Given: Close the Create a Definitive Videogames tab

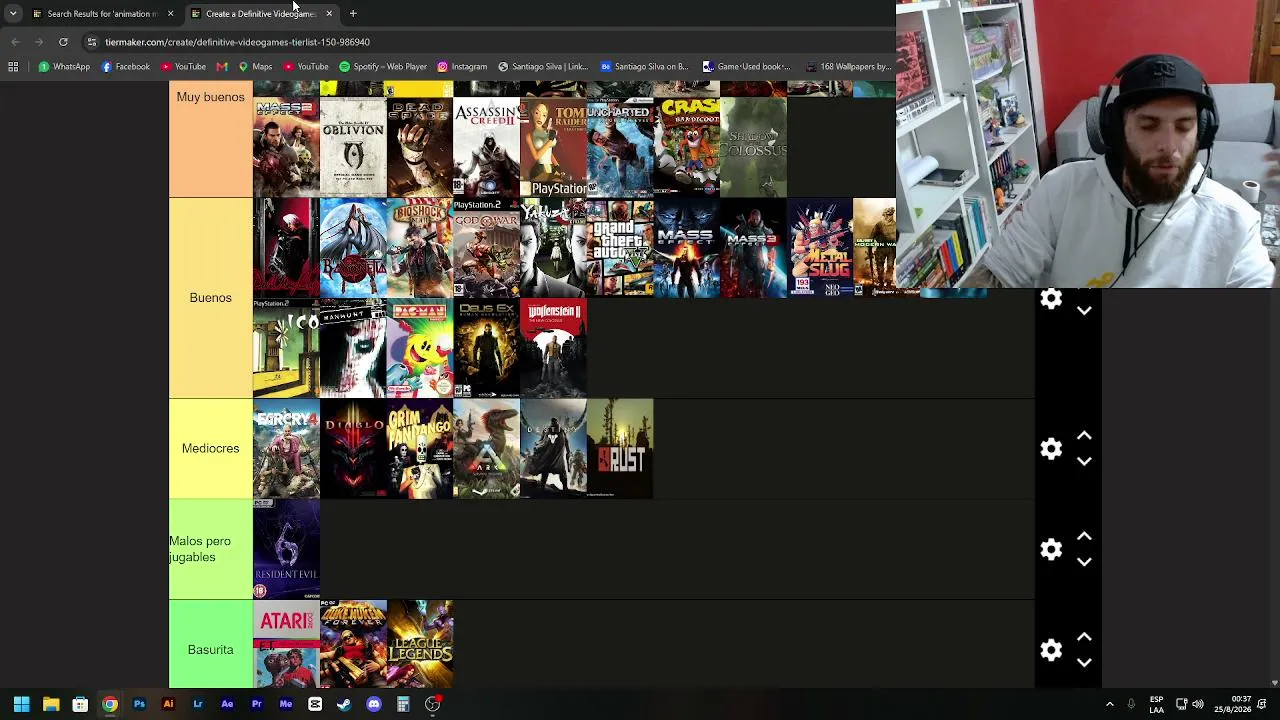Looking at the screenshot, I should tap(329, 13).
